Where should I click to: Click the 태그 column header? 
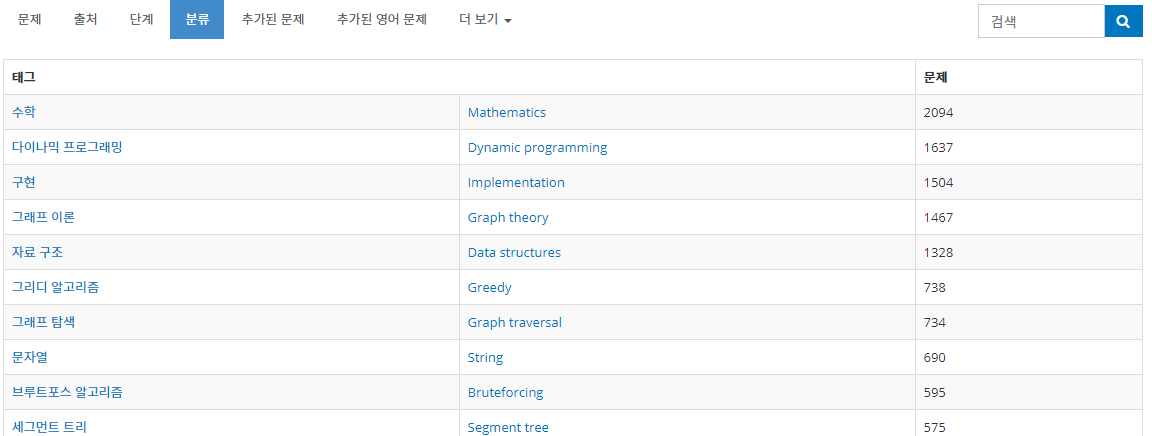tap(459, 76)
